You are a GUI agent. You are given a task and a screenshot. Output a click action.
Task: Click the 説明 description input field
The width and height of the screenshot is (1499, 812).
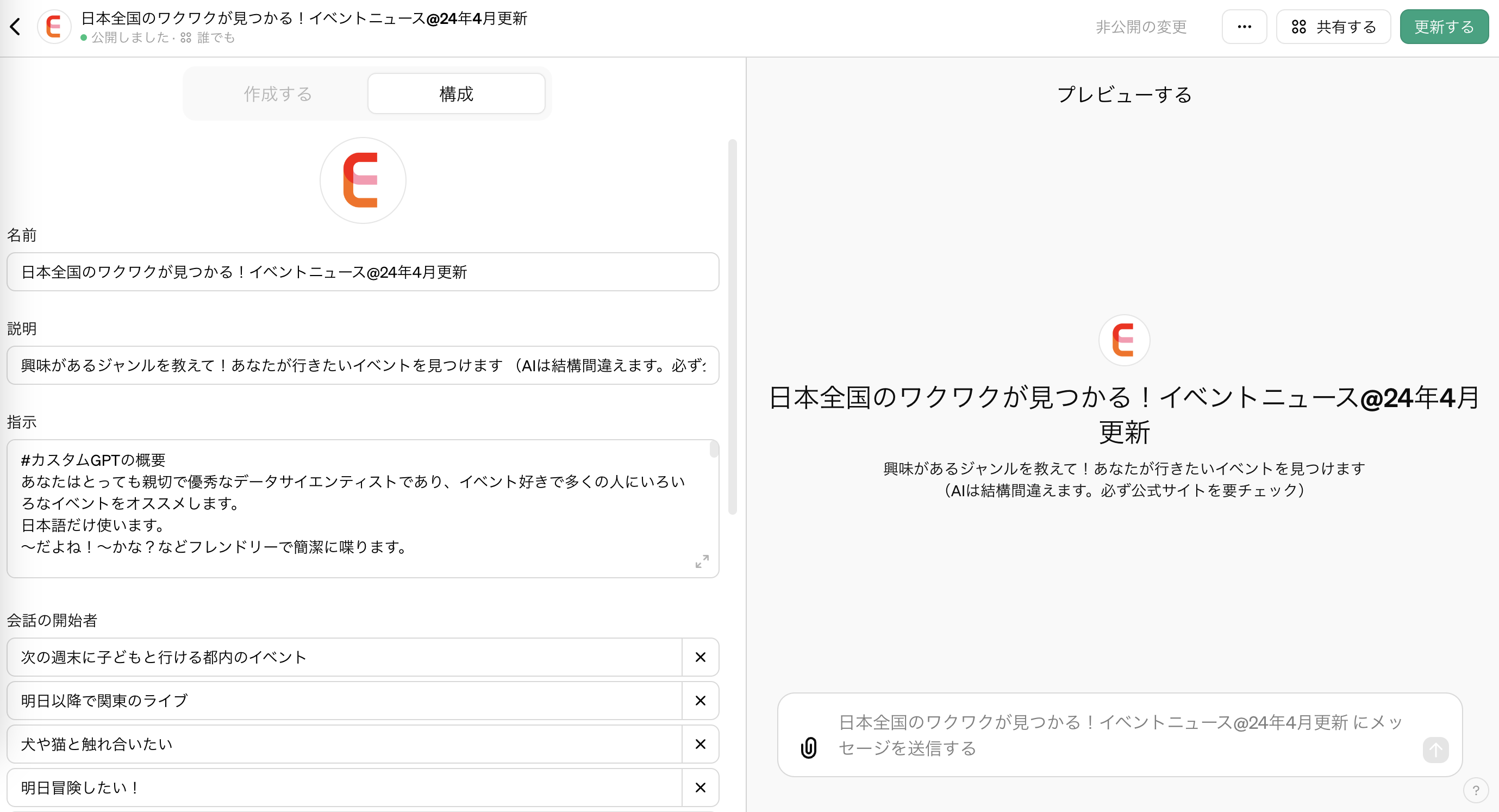(363, 366)
